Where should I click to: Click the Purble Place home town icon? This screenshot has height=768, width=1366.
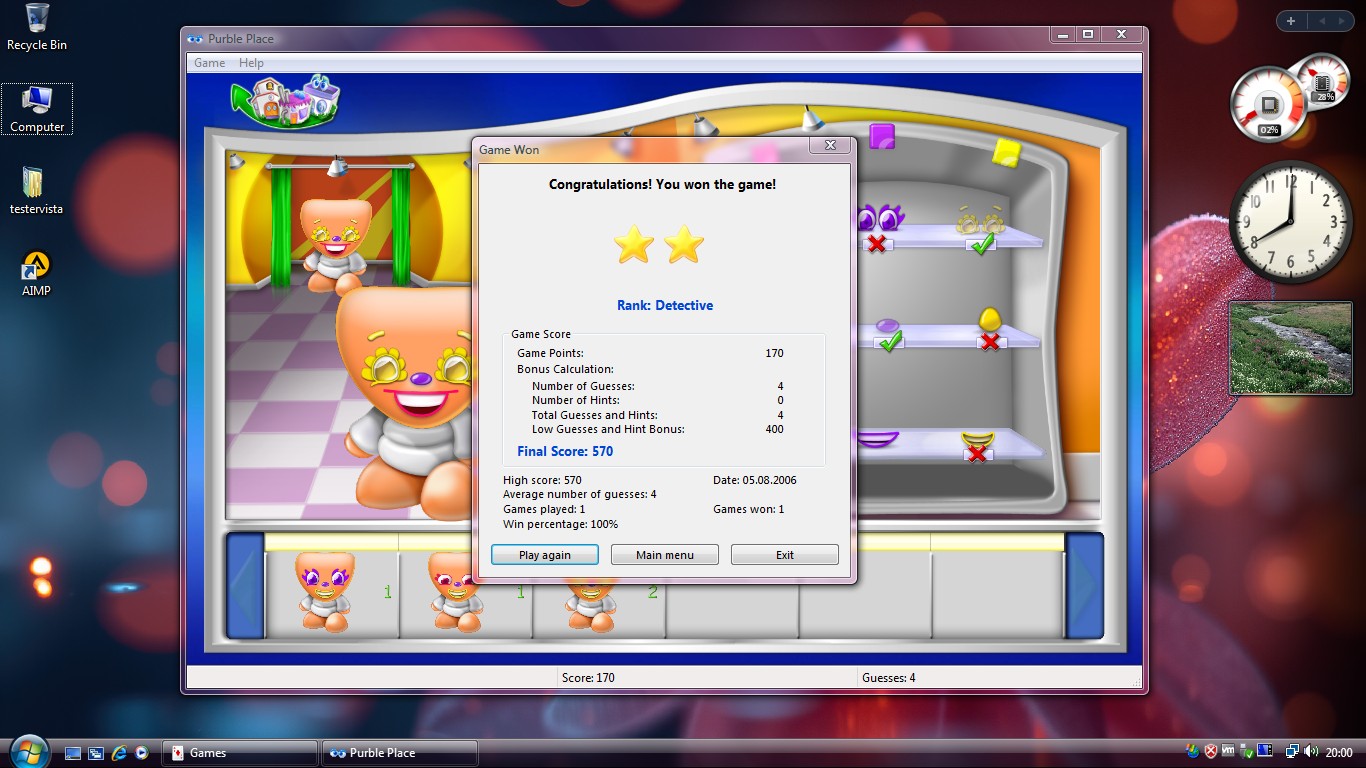[x=286, y=99]
